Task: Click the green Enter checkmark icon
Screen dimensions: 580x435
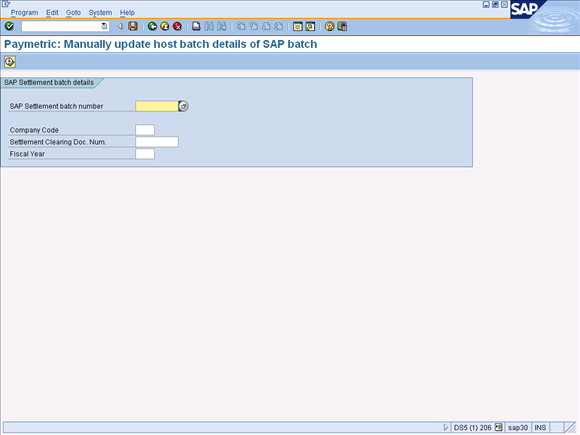Action: tap(9, 26)
